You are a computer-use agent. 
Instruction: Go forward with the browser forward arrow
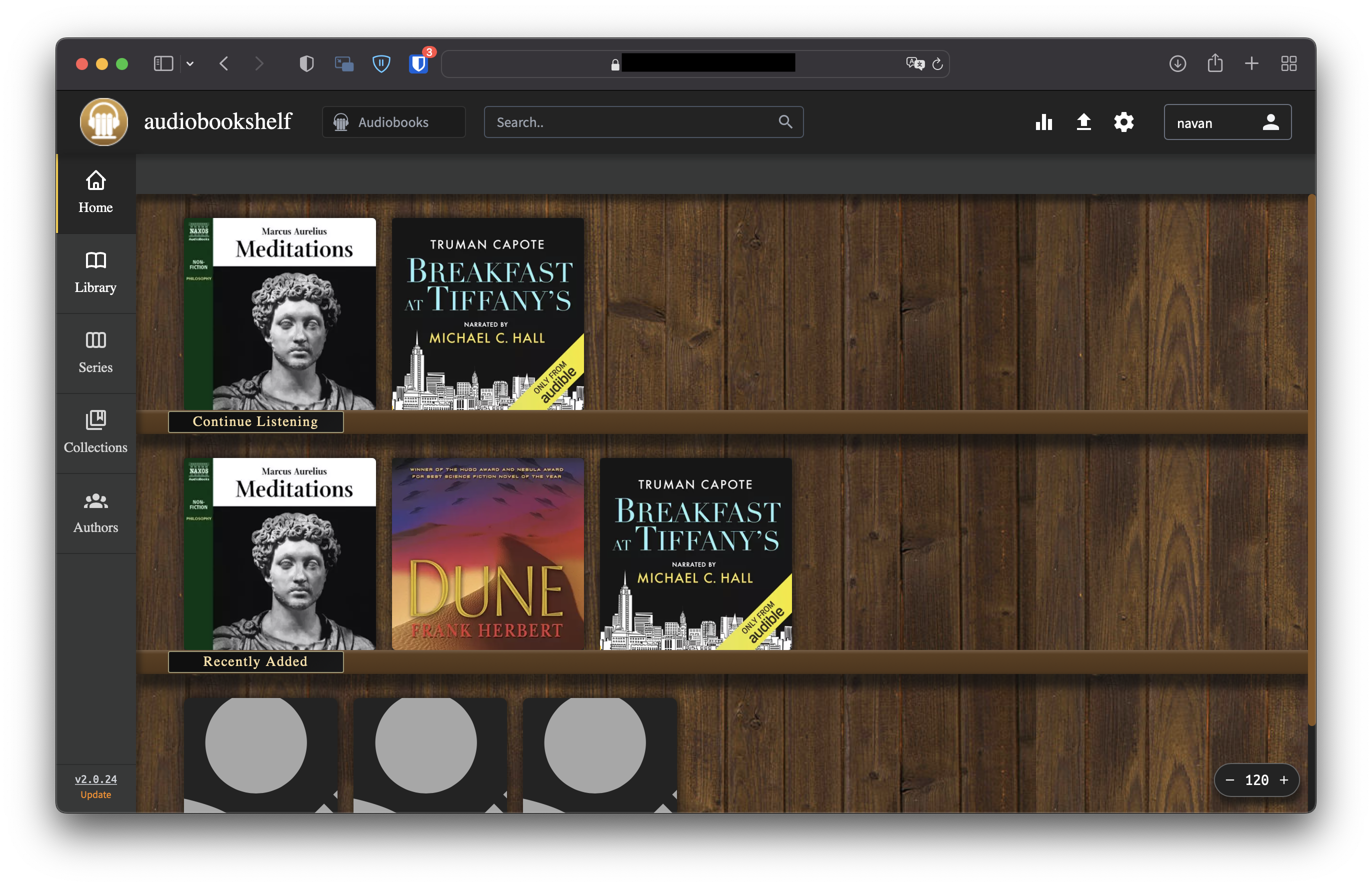(259, 63)
